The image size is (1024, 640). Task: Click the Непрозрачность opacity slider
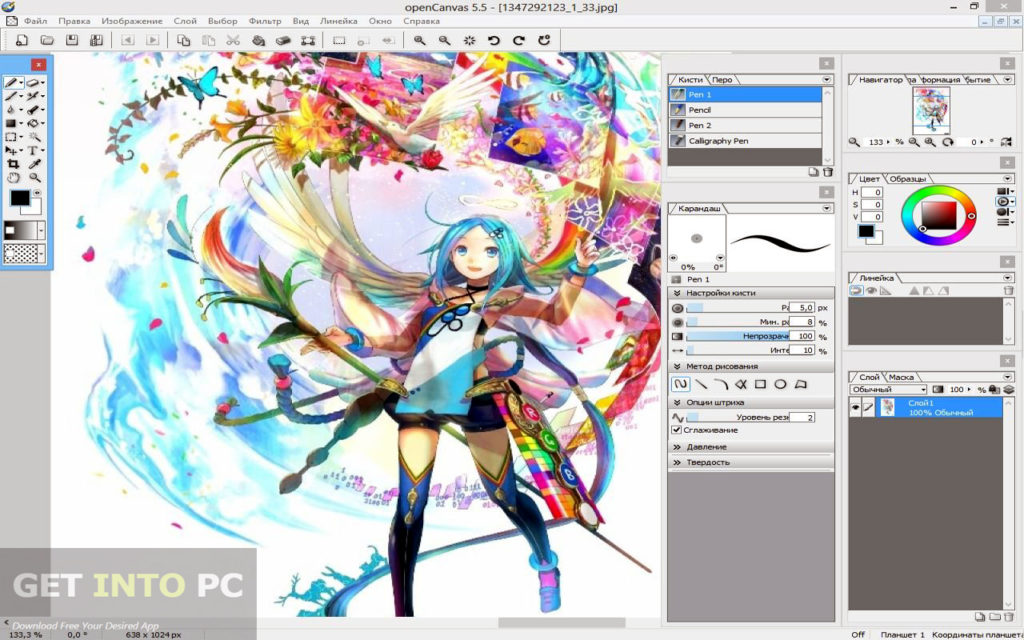pos(737,336)
